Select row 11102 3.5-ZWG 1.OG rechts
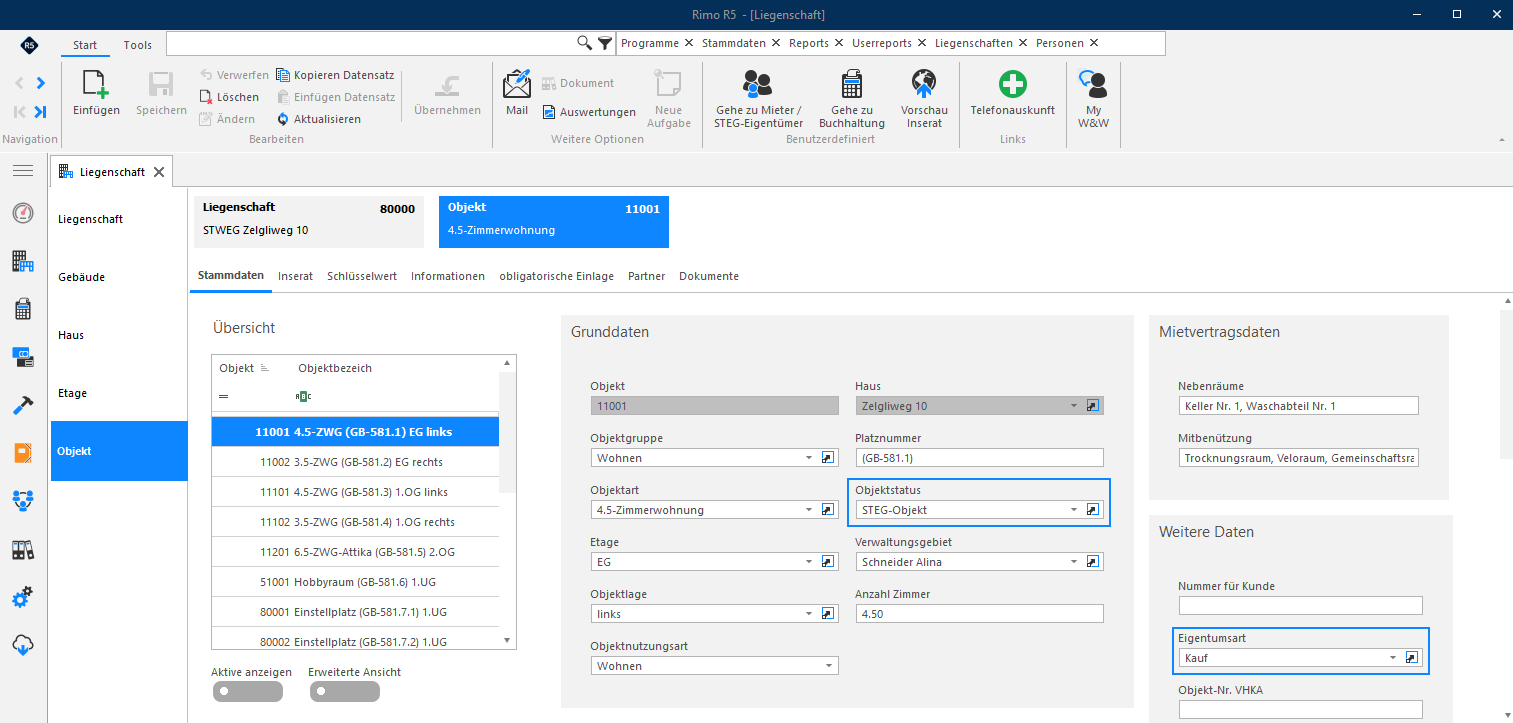 point(356,522)
